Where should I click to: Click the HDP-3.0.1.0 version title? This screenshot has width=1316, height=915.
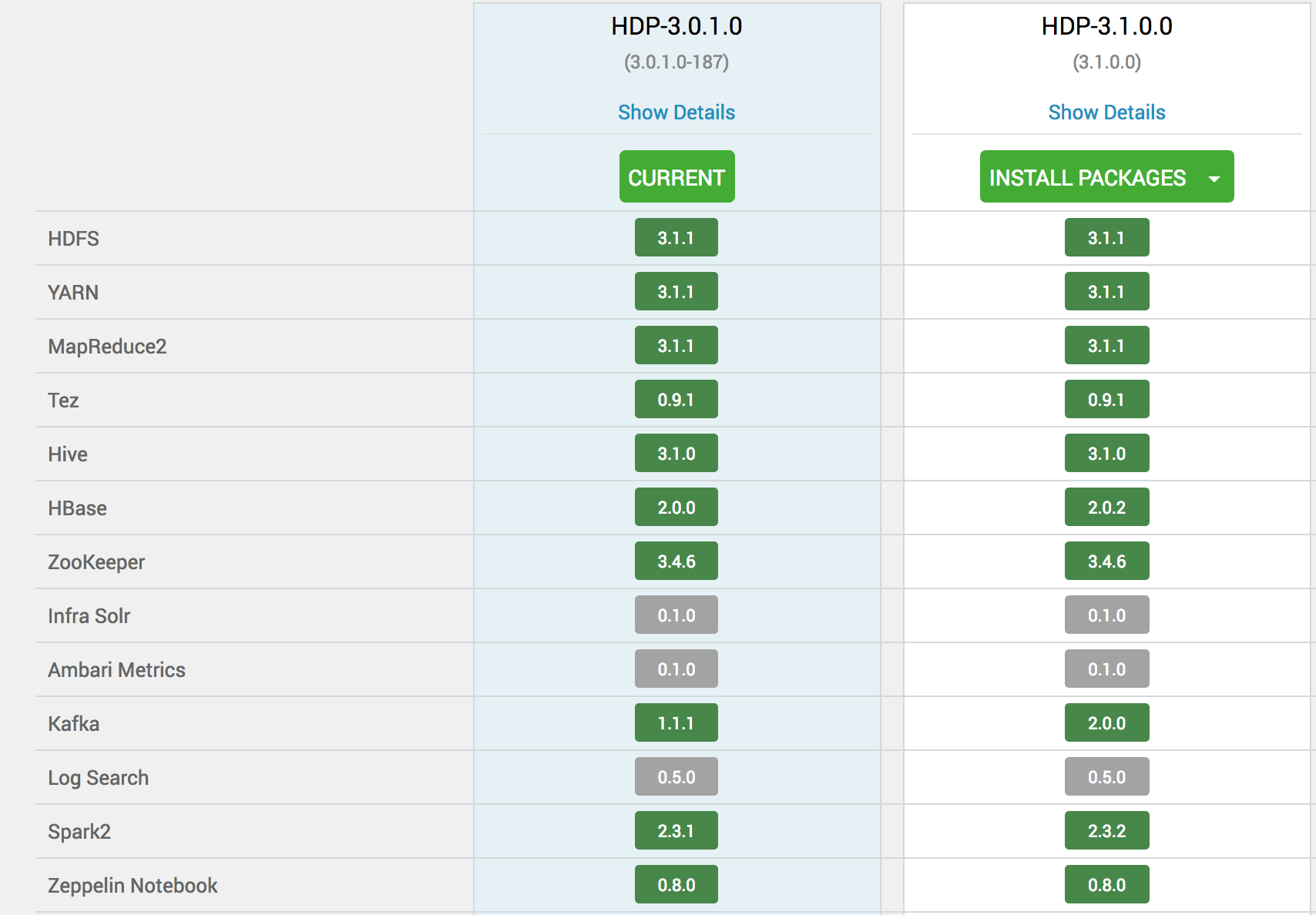(x=676, y=26)
